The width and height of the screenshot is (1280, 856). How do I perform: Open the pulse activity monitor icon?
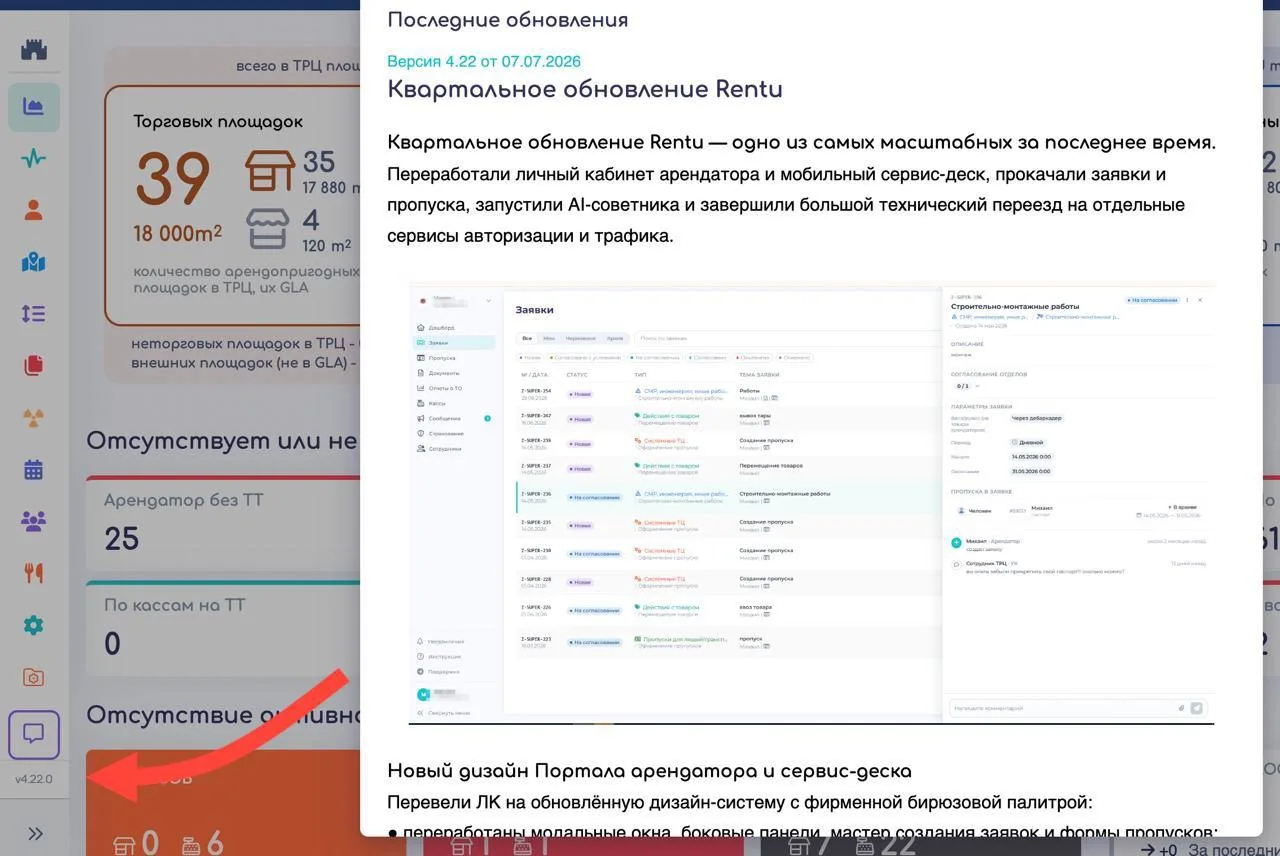34,158
